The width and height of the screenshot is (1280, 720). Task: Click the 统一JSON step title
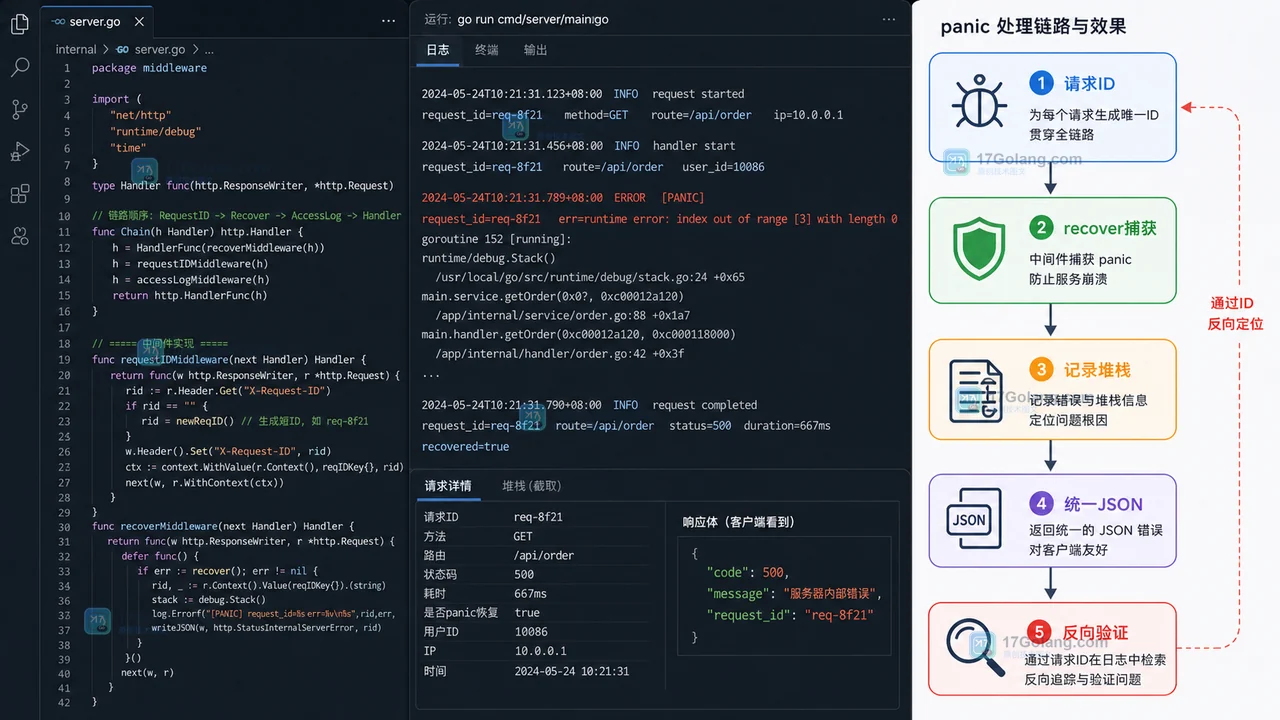(x=1102, y=504)
